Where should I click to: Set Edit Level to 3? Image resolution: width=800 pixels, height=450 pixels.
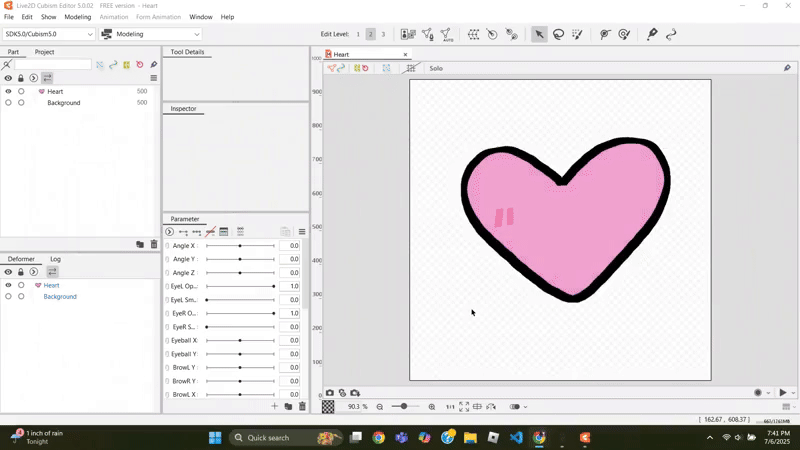(383, 34)
